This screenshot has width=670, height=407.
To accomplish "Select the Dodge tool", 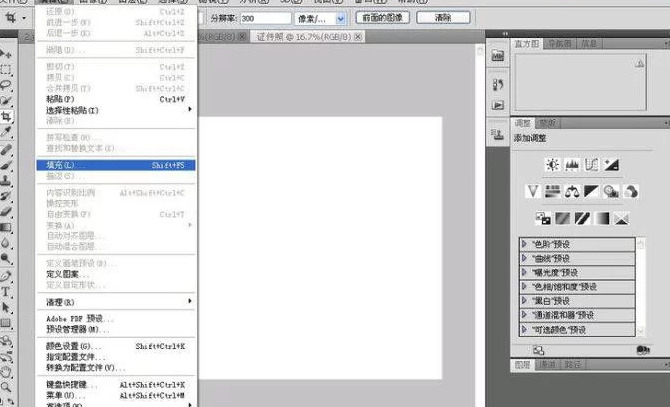I will coord(6,258).
